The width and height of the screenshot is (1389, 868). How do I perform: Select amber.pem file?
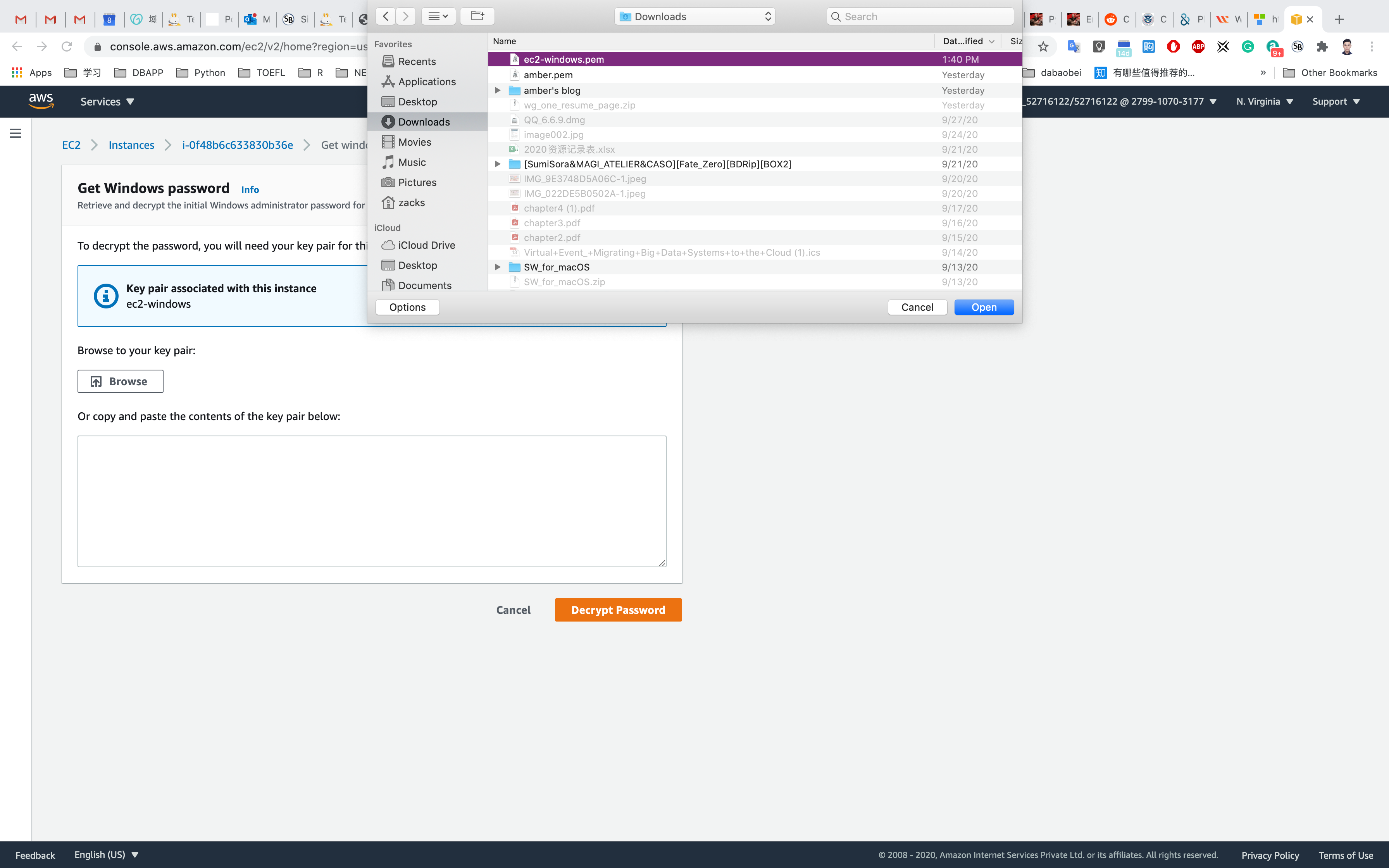click(x=548, y=75)
